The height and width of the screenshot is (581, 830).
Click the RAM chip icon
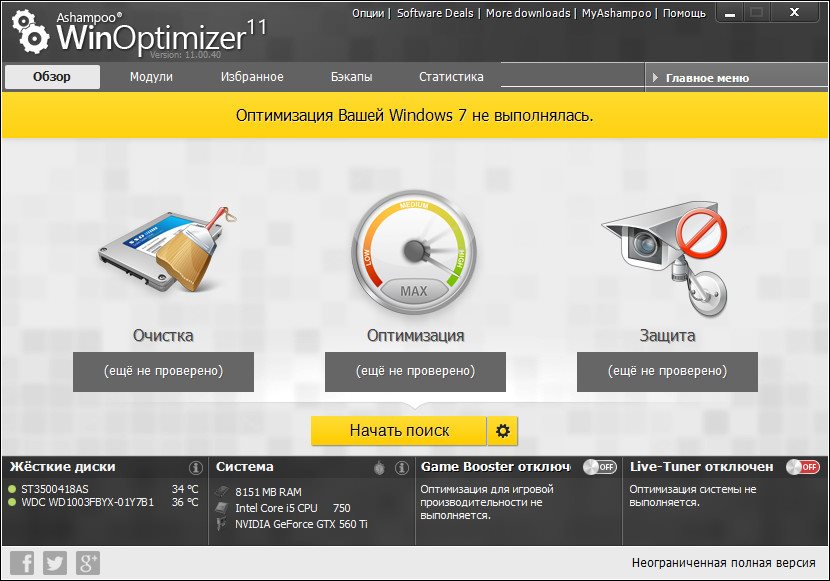pos(222,492)
